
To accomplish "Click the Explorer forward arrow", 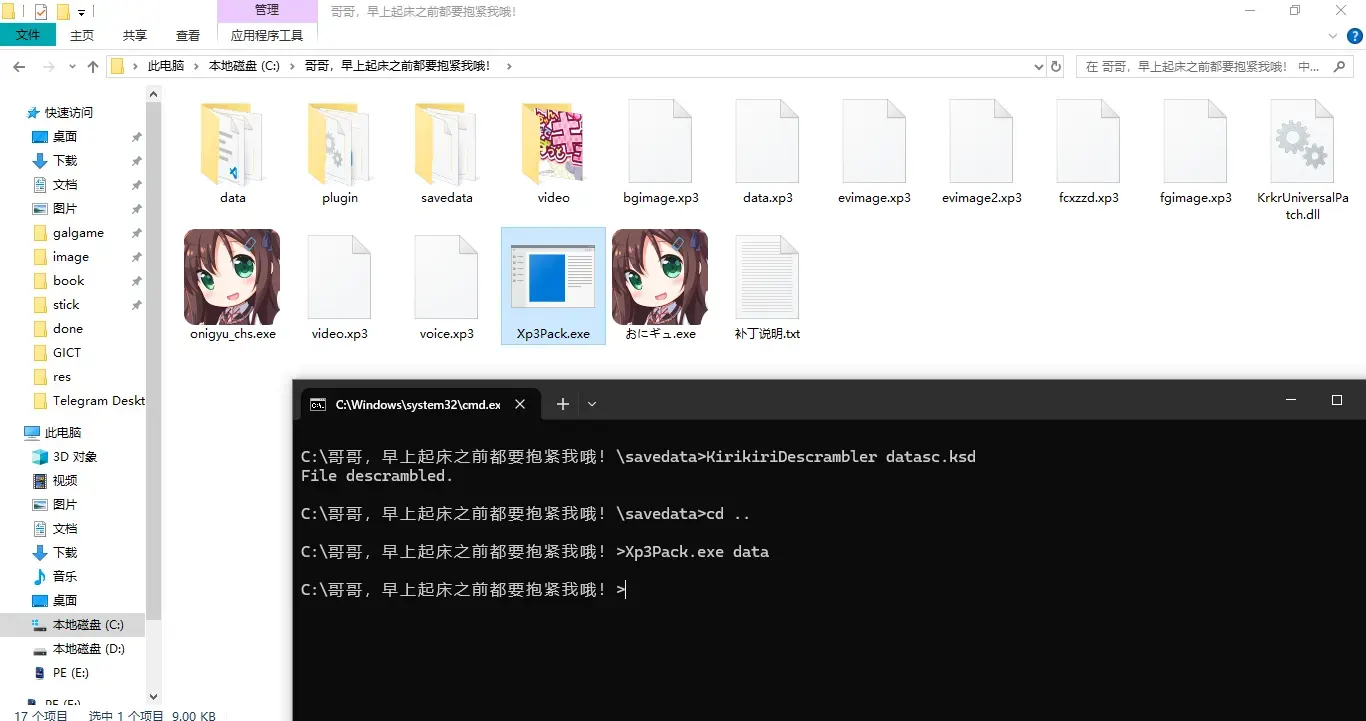I will coord(48,66).
